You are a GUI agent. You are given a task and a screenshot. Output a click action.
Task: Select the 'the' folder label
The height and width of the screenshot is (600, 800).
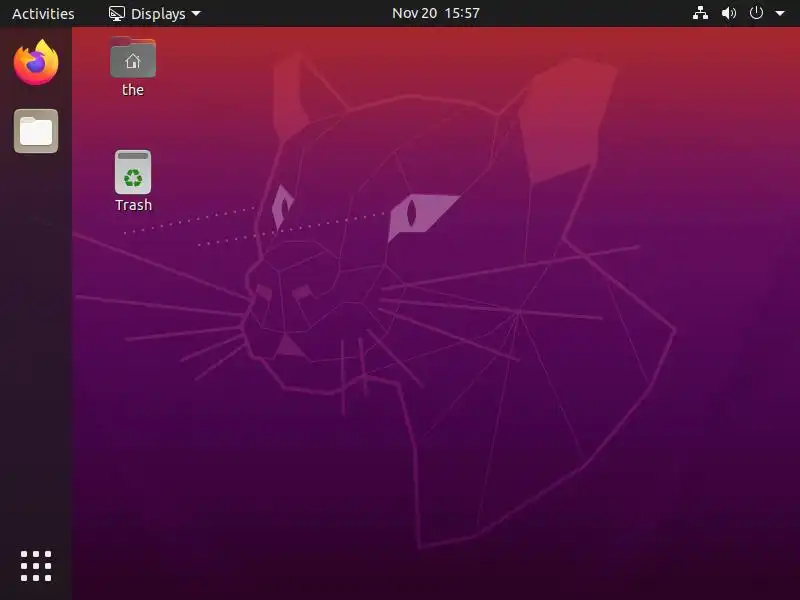pyautogui.click(x=133, y=90)
